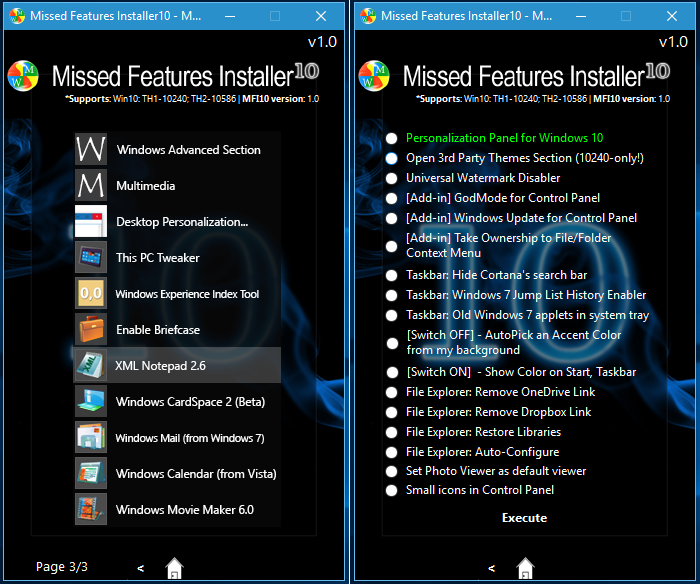Click Windows Mail (from Windows 7) text
Viewport: 700px width, 585px height.
(190, 438)
